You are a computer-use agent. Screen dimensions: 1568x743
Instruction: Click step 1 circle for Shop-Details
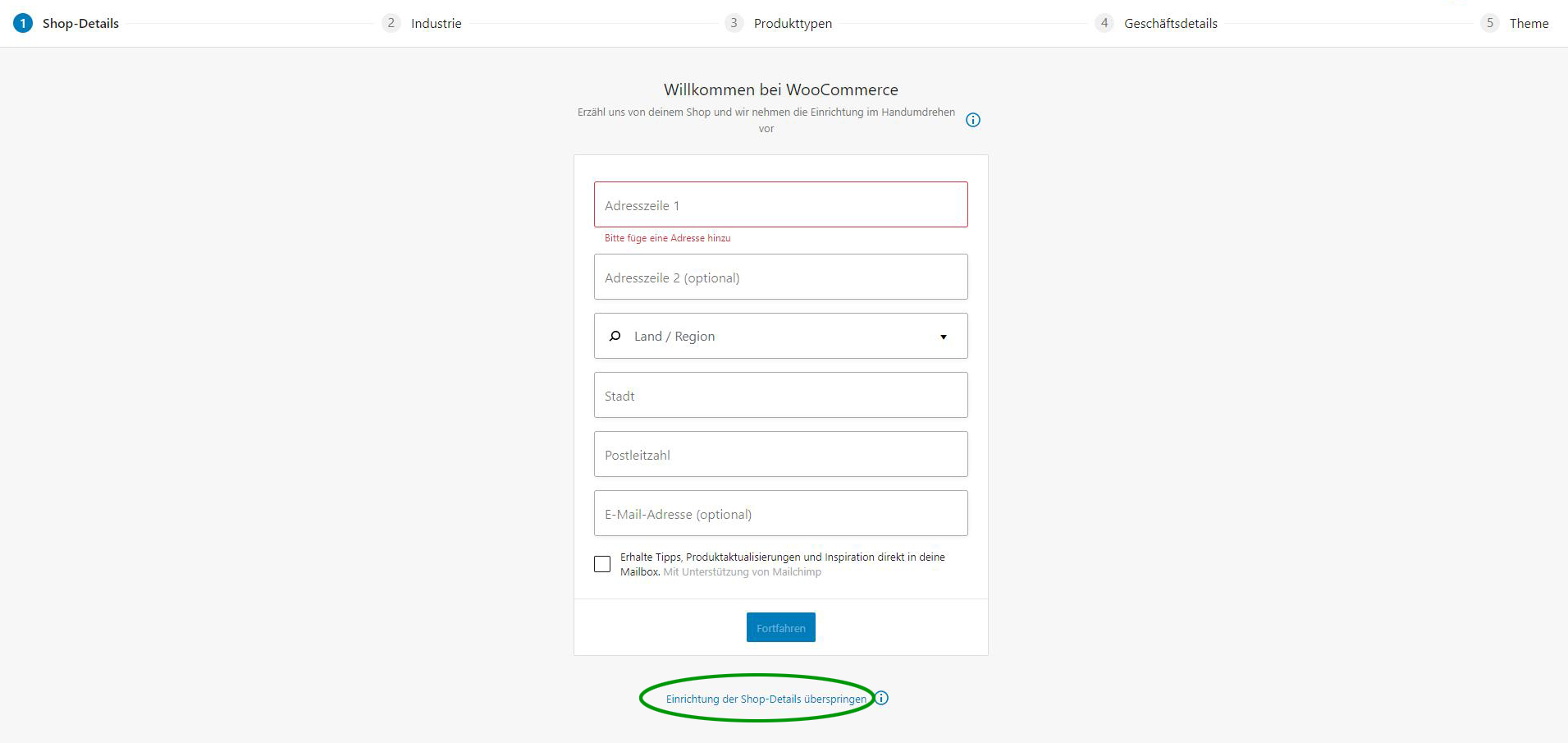[23, 23]
